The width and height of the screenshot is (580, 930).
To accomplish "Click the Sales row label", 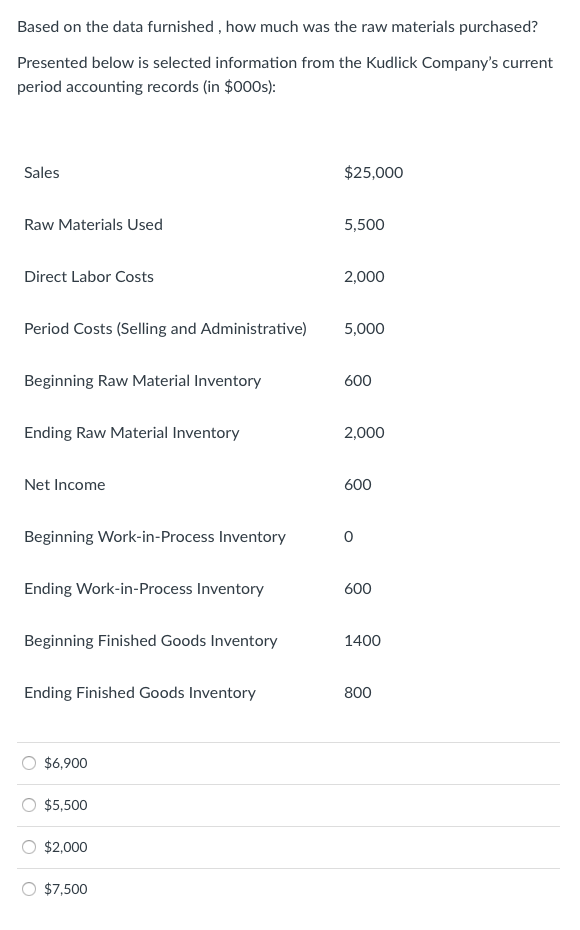I will (x=41, y=172).
